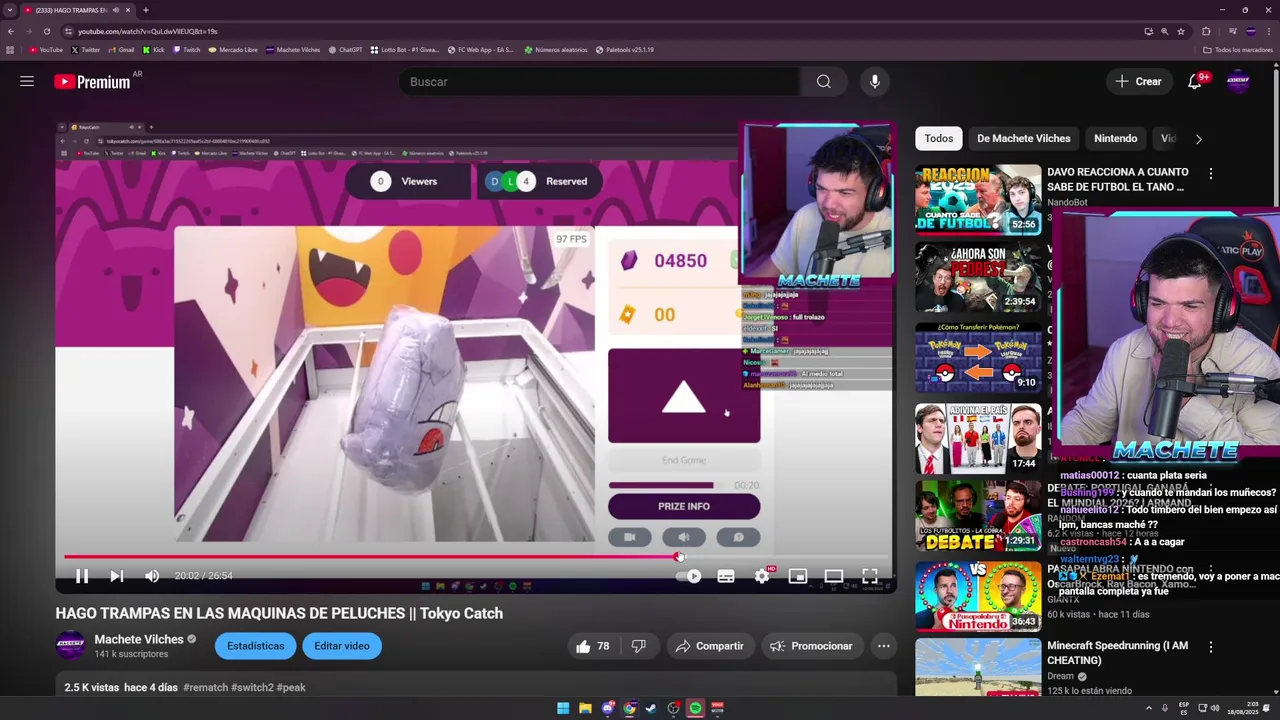Open Kick bookmark

[154, 49]
